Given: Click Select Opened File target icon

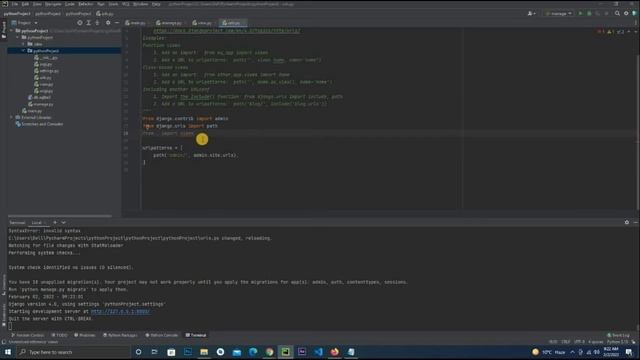Looking at the screenshot, I should (x=80, y=23).
